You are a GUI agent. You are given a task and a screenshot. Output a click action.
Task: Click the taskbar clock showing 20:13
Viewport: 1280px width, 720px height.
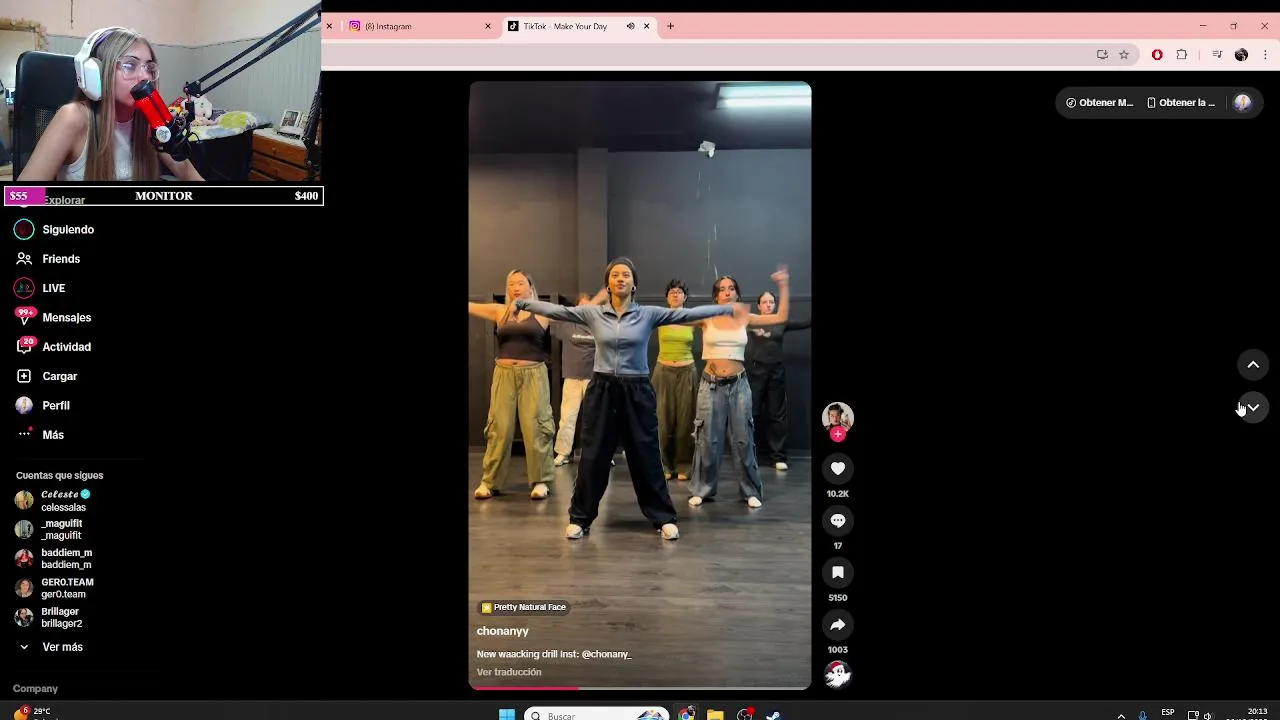[x=1257, y=714]
